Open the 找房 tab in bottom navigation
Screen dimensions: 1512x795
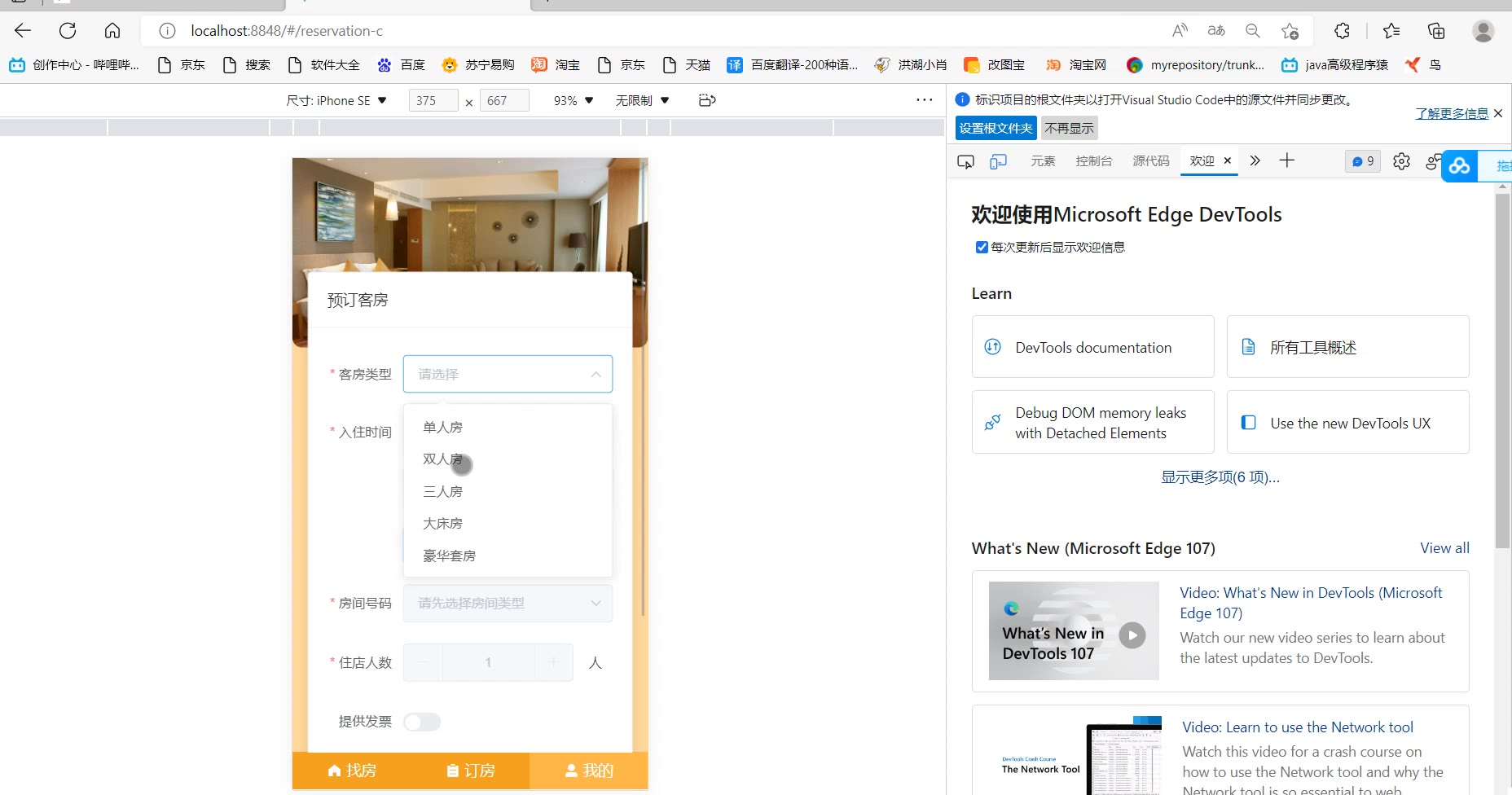click(352, 771)
